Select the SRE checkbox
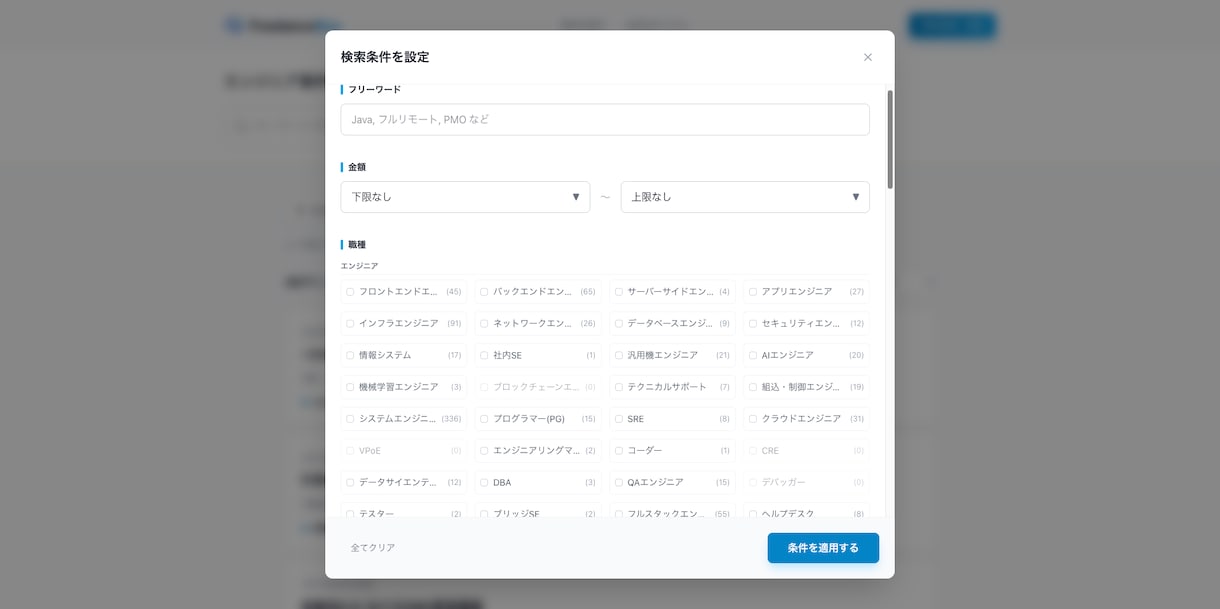Screen dimensions: 1220x609 (618, 419)
